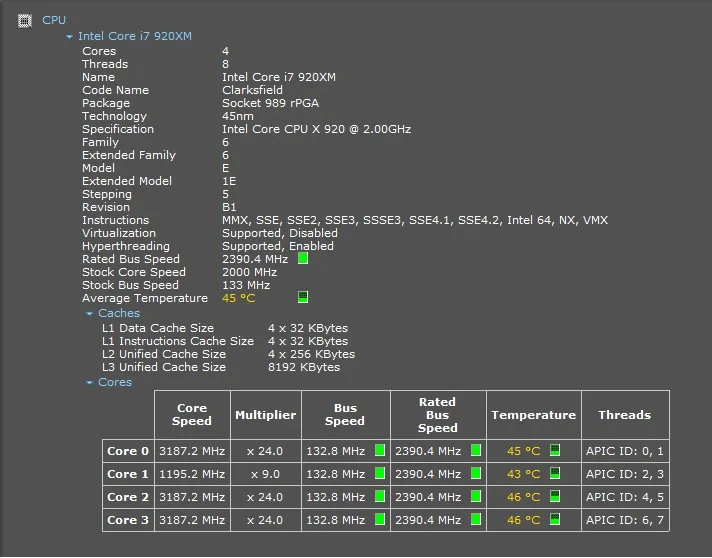This screenshot has height=558, width=712.
Task: Click the Technology value 45nm
Action: [238, 116]
